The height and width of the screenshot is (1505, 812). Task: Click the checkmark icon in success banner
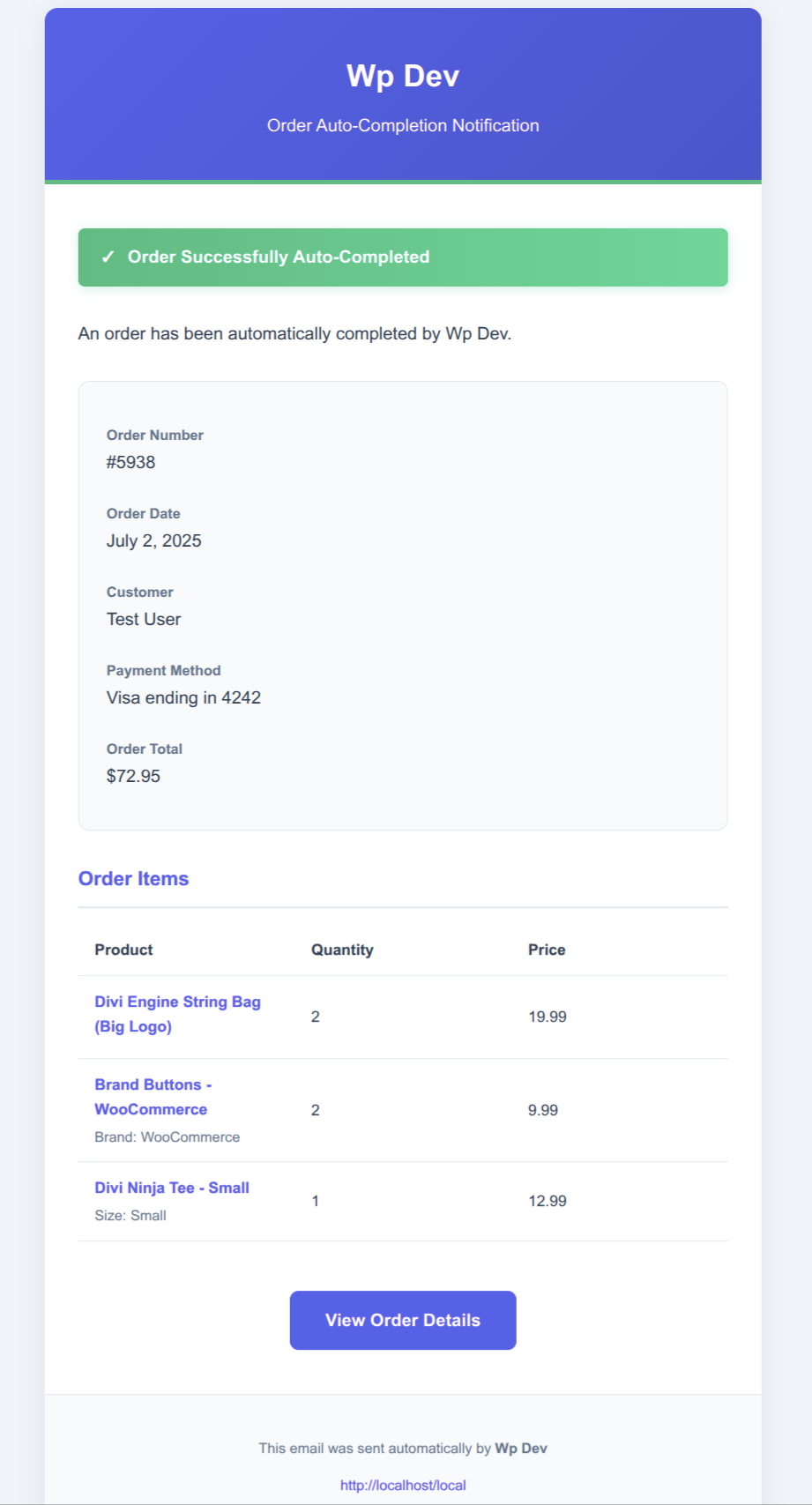(108, 257)
